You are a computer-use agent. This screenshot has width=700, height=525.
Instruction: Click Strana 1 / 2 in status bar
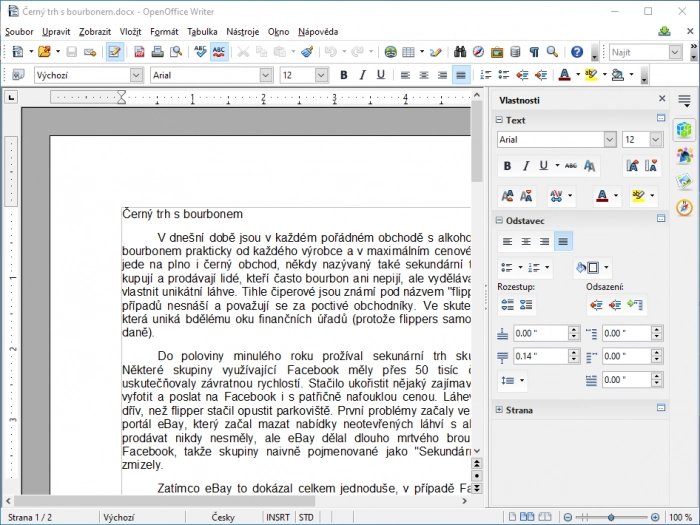pyautogui.click(x=30, y=517)
